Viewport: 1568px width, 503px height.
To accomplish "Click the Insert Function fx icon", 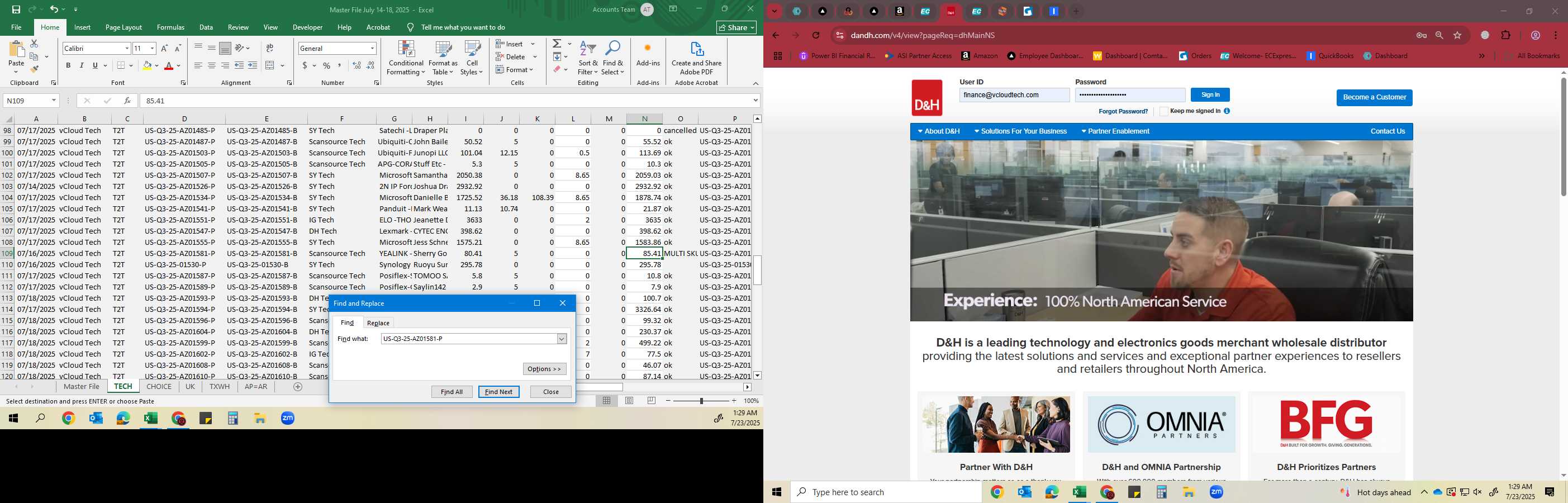I will 127,101.
